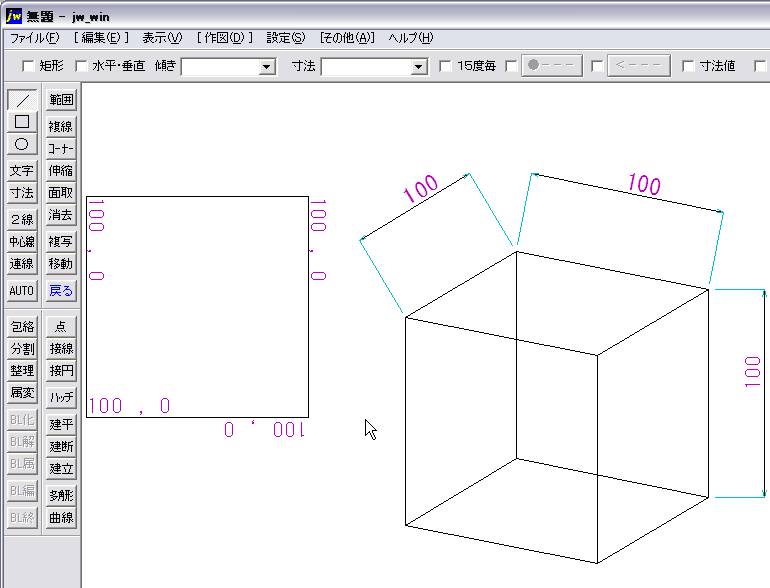The width and height of the screenshot is (770, 588).
Task: Select the ｺｰﾅｰ corner tool
Action: click(61, 148)
